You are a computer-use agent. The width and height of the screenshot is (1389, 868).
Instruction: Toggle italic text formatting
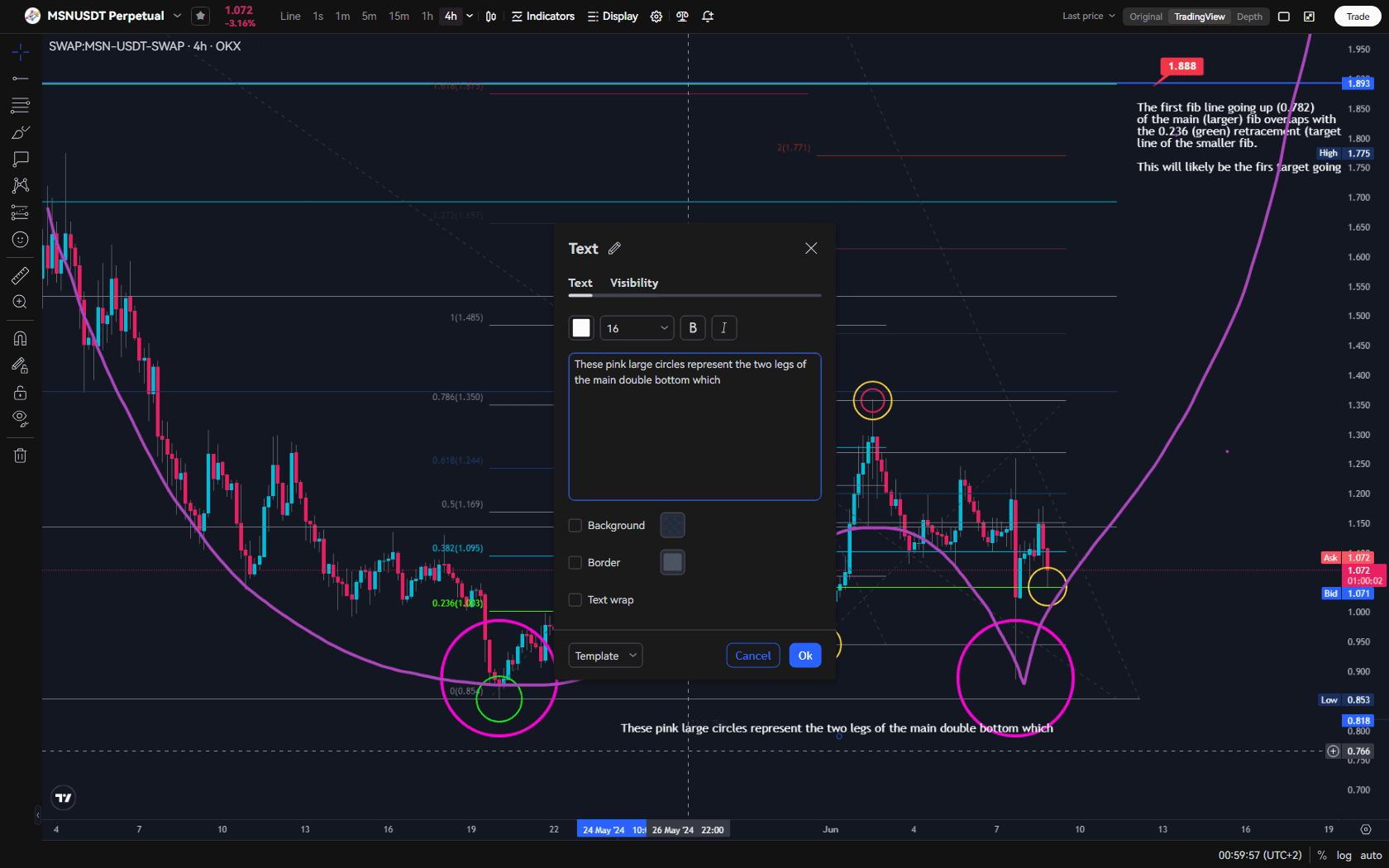coord(724,328)
